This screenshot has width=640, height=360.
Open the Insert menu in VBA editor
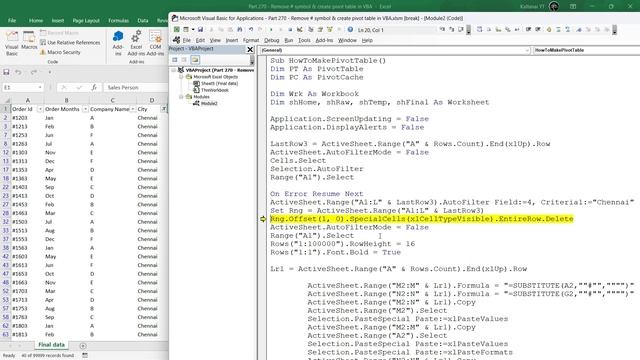231,40
